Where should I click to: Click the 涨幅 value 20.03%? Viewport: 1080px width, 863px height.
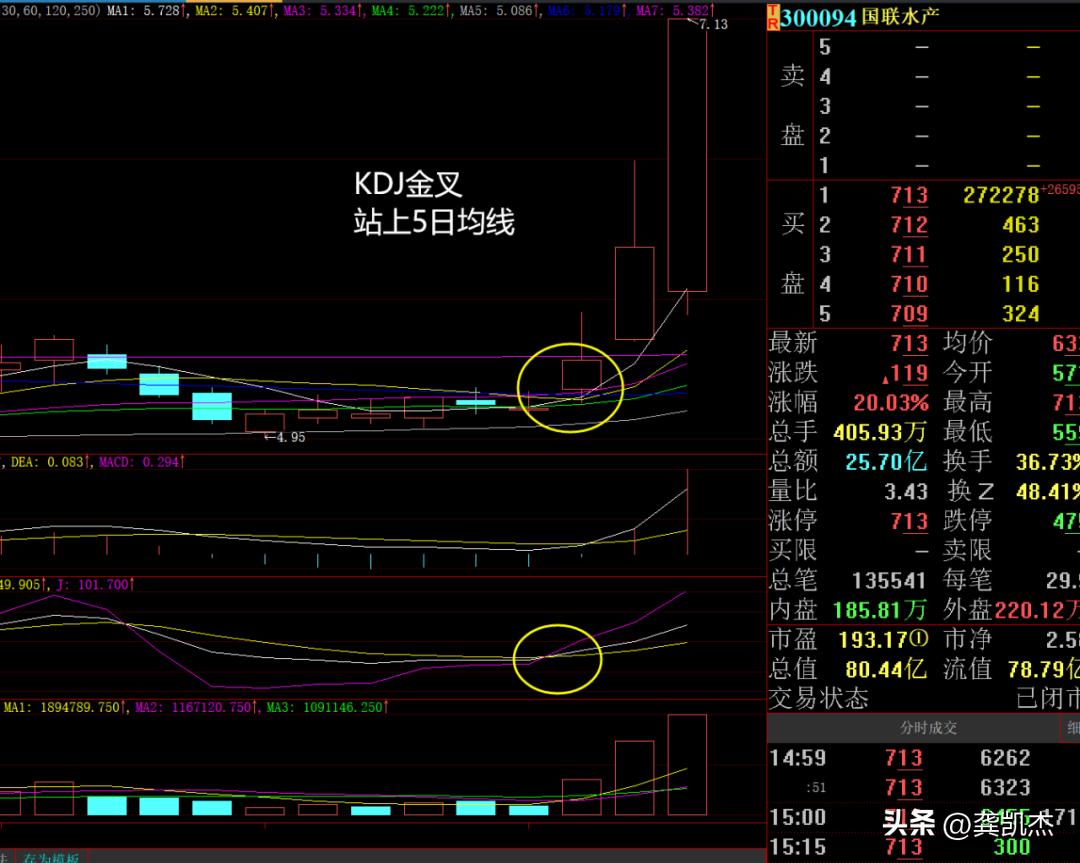(x=891, y=402)
